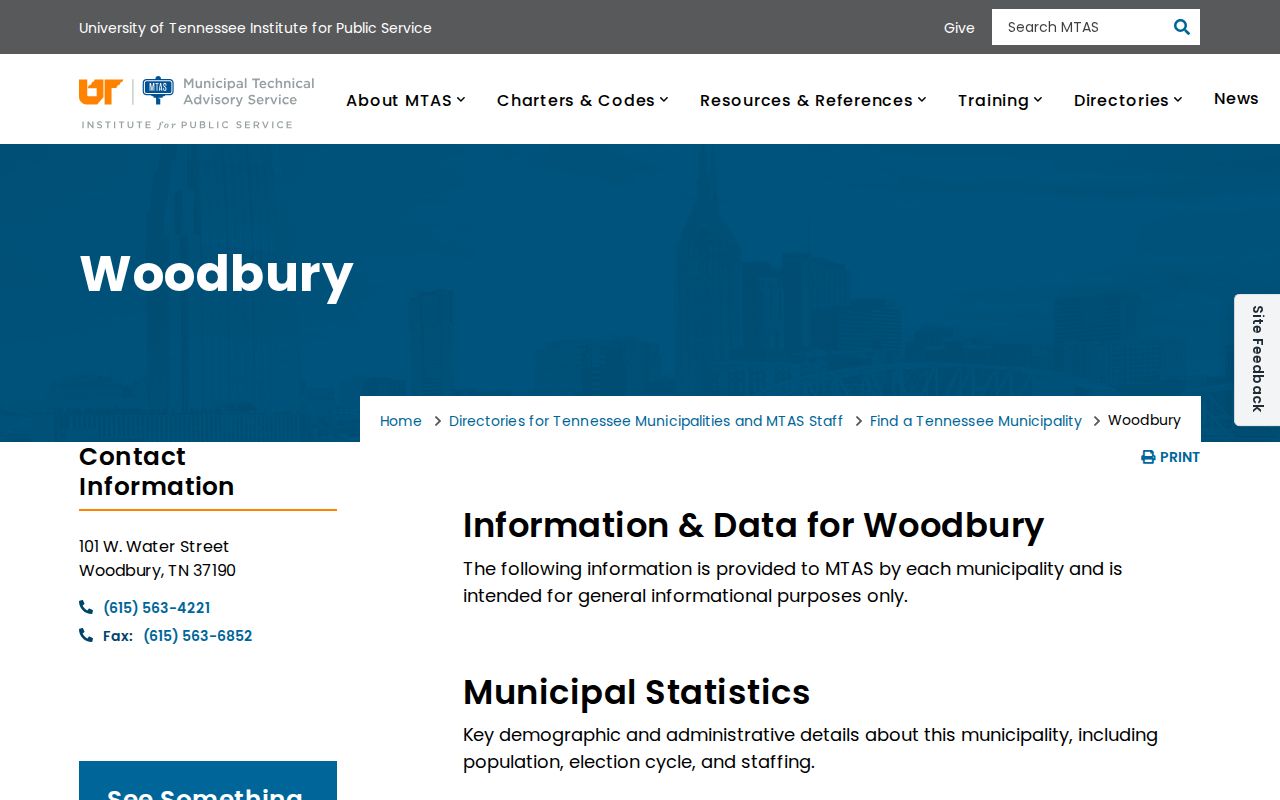Click the Woodbury breadcrumb text
The image size is (1280, 800).
click(1144, 420)
